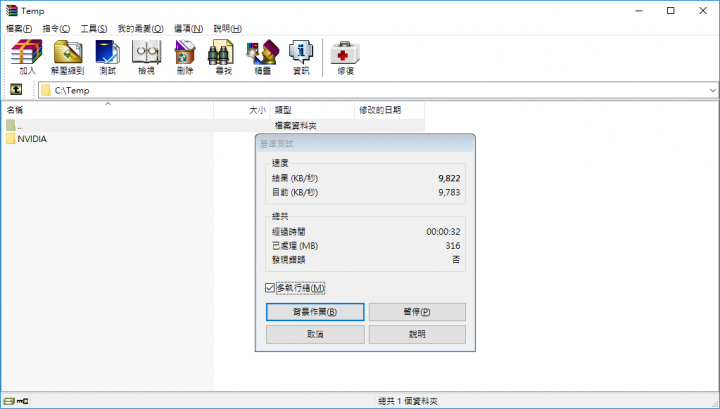720x409 pixels.
Task: Click the 暫停(P) button
Action: (417, 312)
